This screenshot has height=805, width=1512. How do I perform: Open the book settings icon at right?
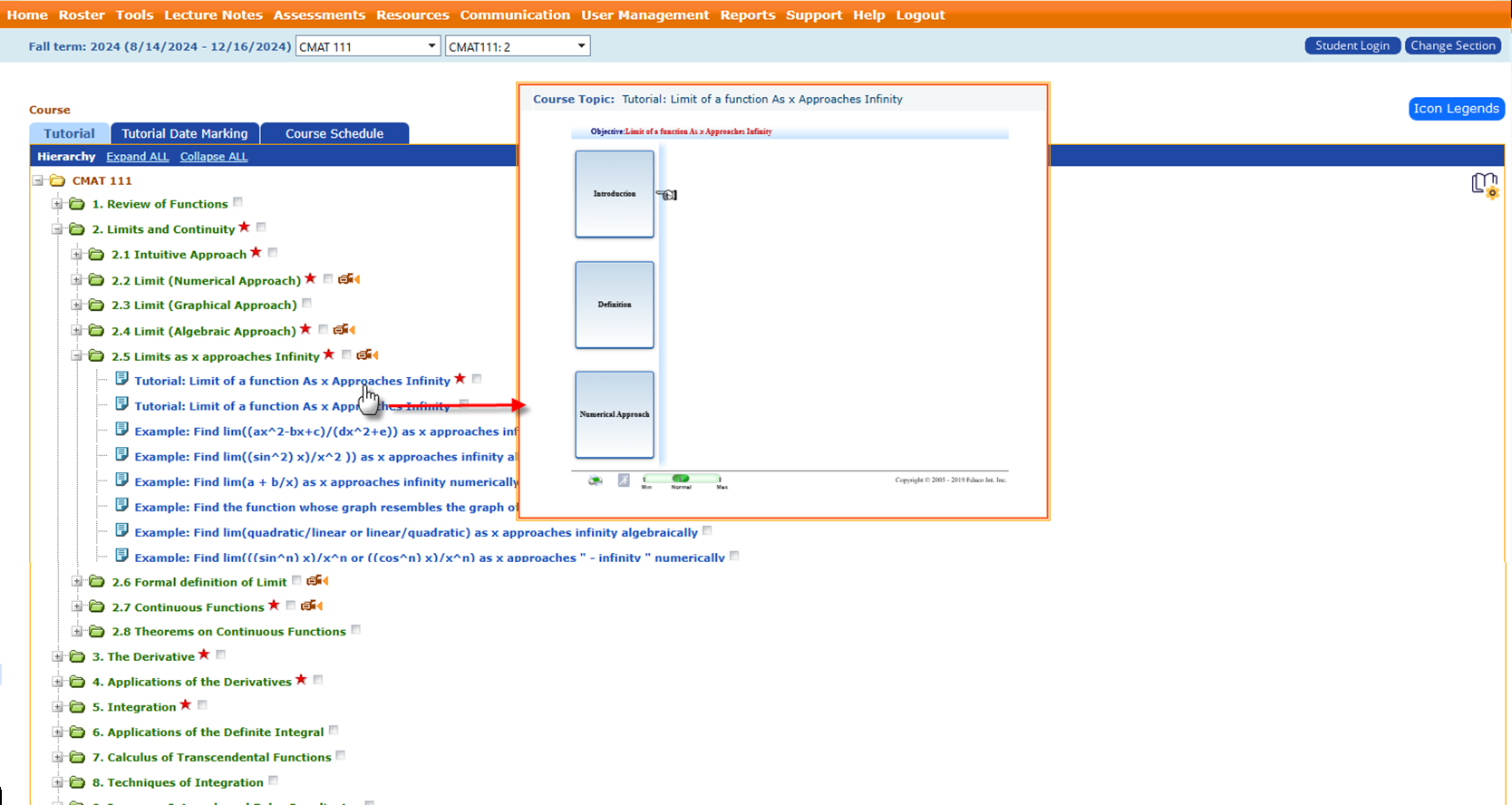click(x=1484, y=185)
